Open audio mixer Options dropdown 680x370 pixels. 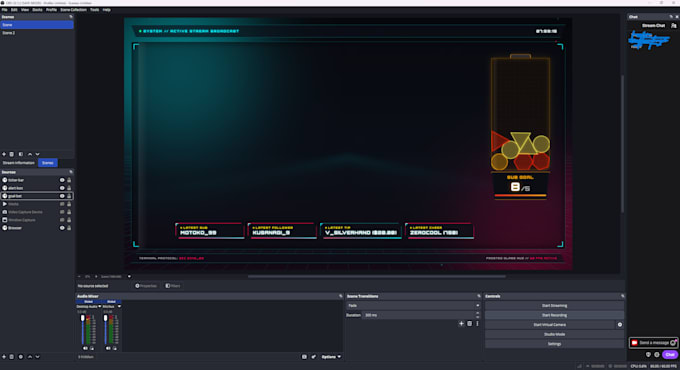point(331,357)
